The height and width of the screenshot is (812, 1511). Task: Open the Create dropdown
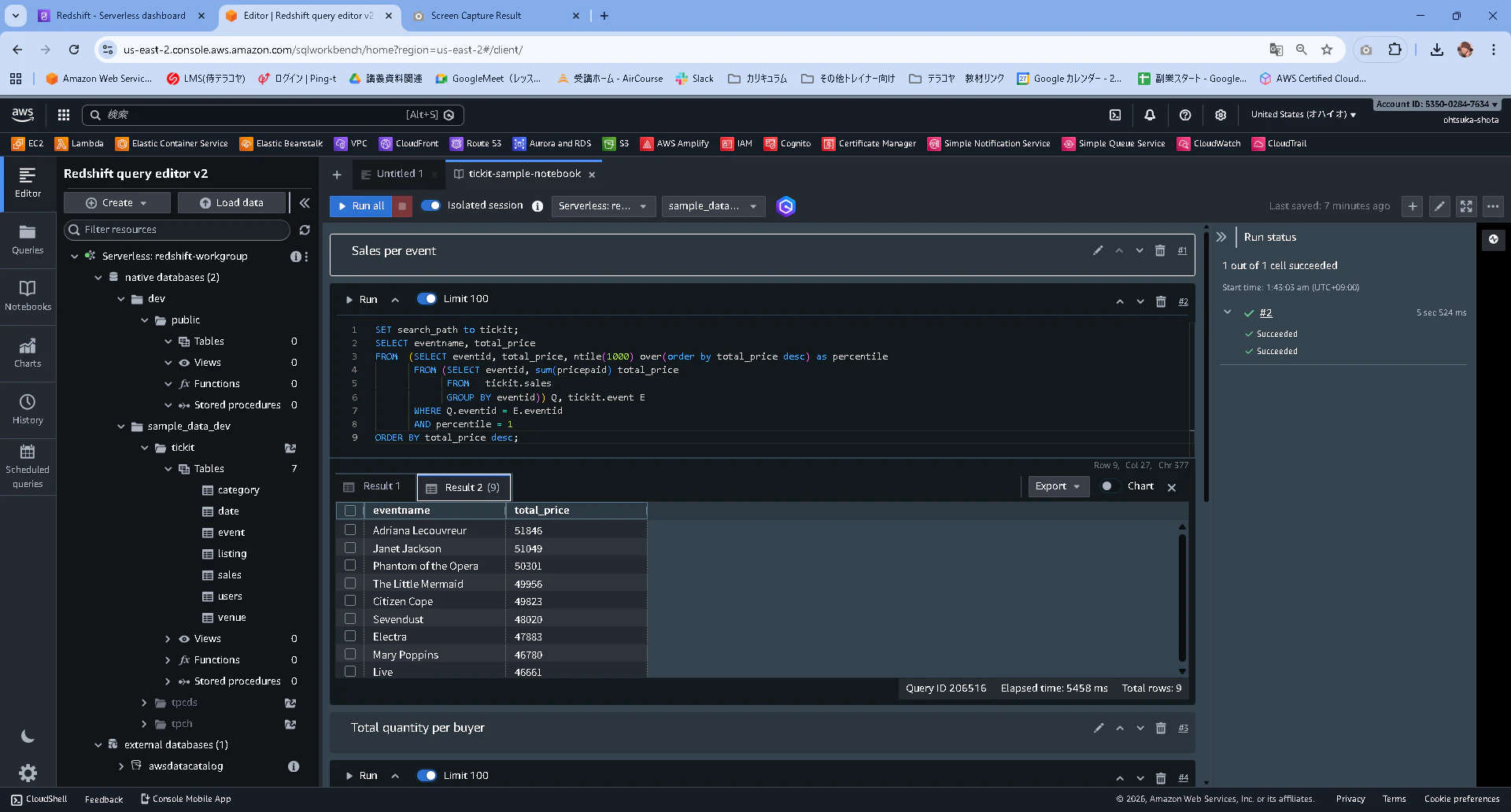pyautogui.click(x=116, y=203)
